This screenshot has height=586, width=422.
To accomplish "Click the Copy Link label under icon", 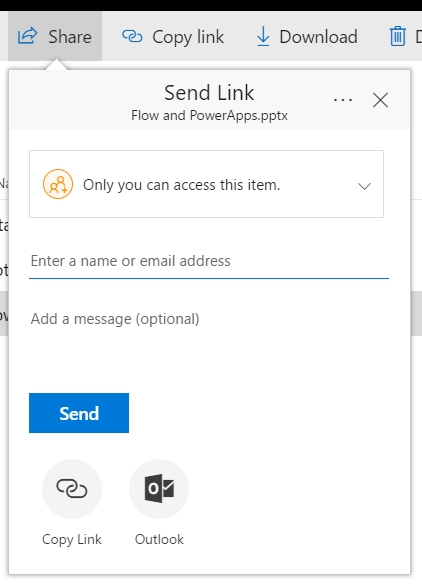I will 72,540.
